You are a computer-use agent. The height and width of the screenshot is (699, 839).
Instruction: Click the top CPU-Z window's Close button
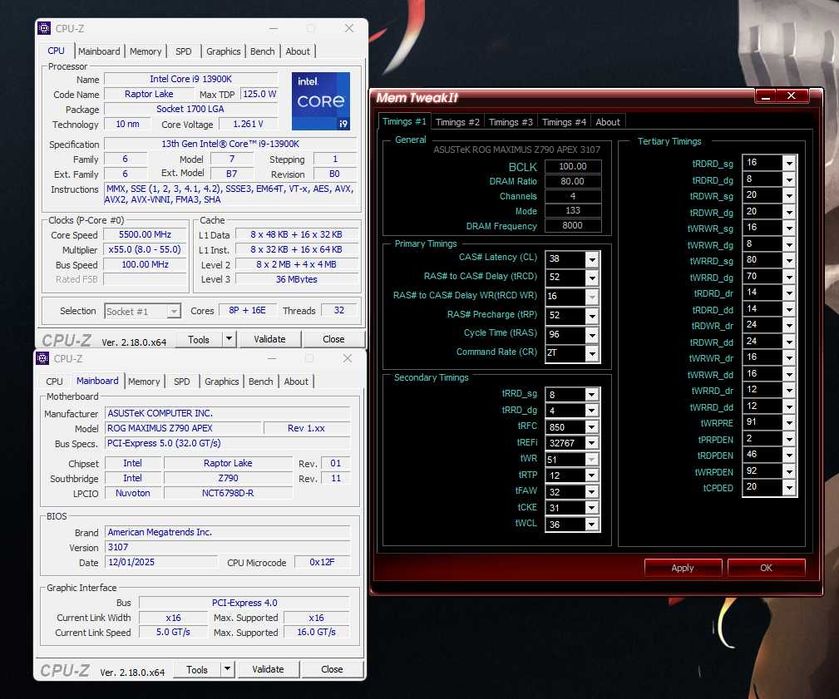coord(333,339)
